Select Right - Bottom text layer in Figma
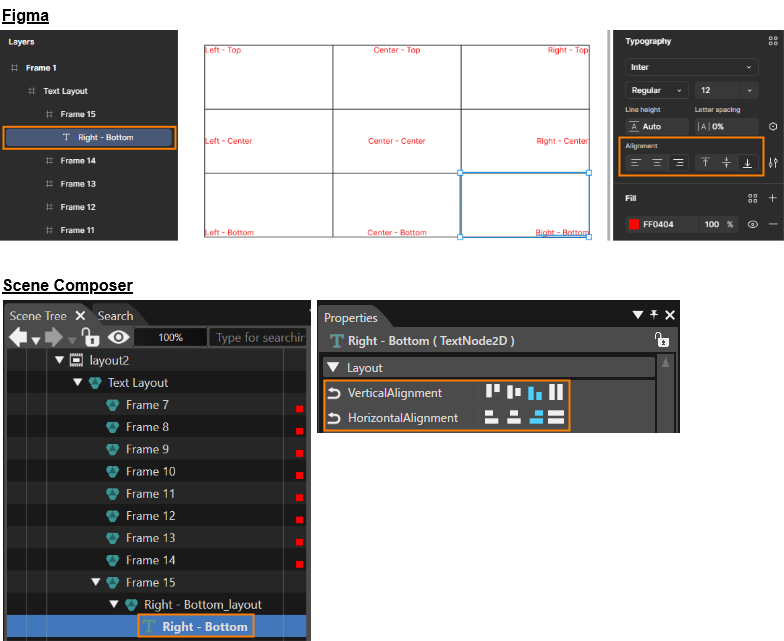Image resolution: width=784 pixels, height=641 pixels. (90, 138)
